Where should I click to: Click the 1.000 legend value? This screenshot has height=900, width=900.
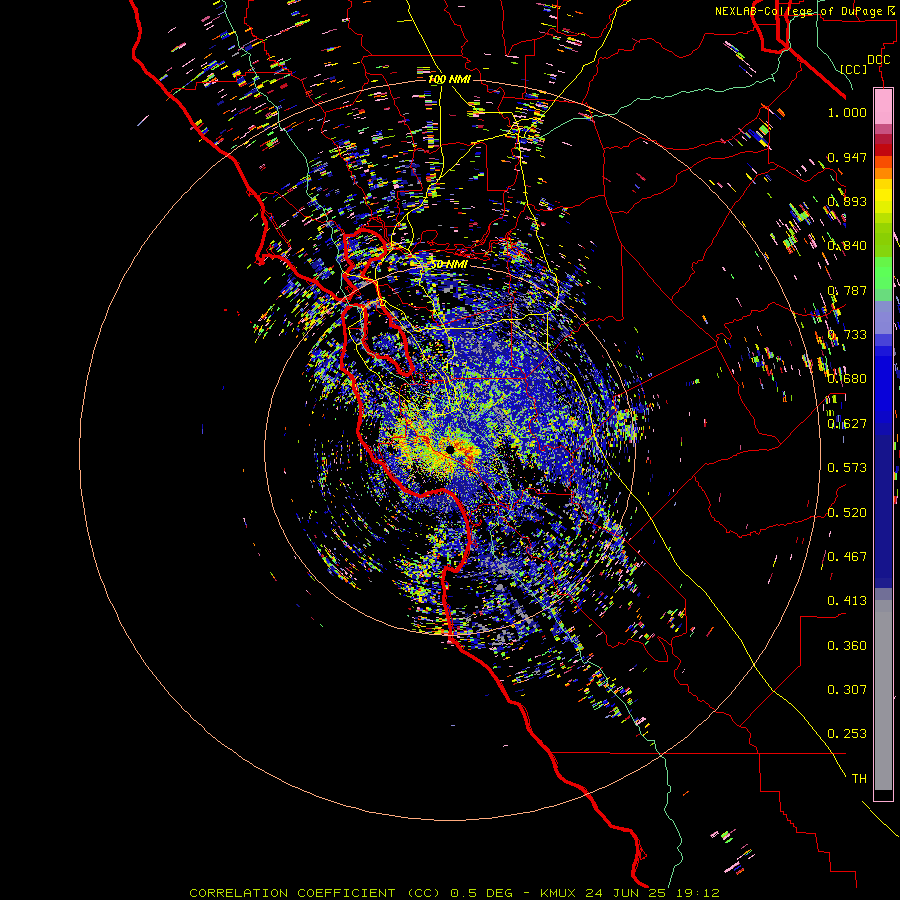pyautogui.click(x=847, y=112)
